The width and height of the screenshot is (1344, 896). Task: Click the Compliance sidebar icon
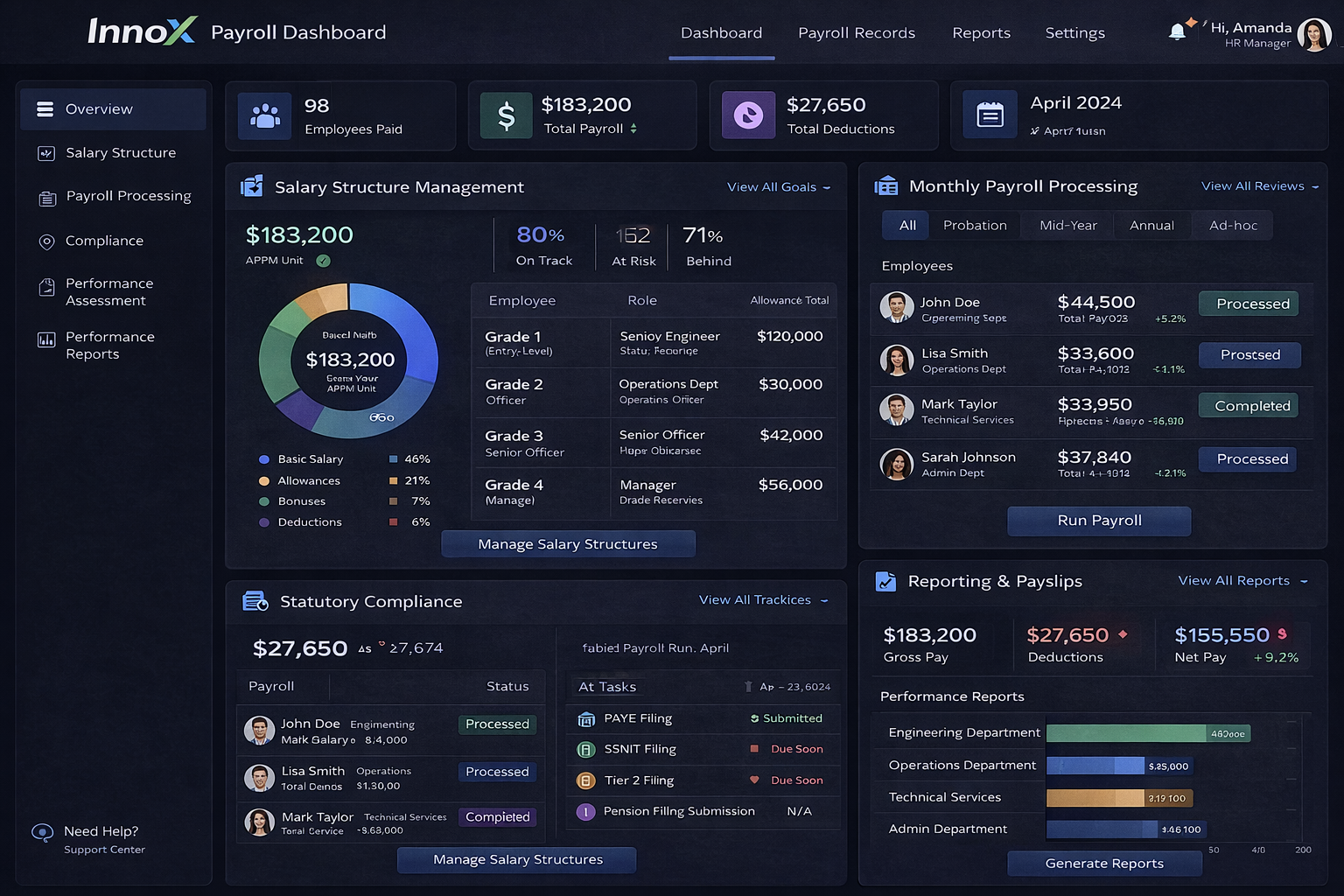click(47, 241)
